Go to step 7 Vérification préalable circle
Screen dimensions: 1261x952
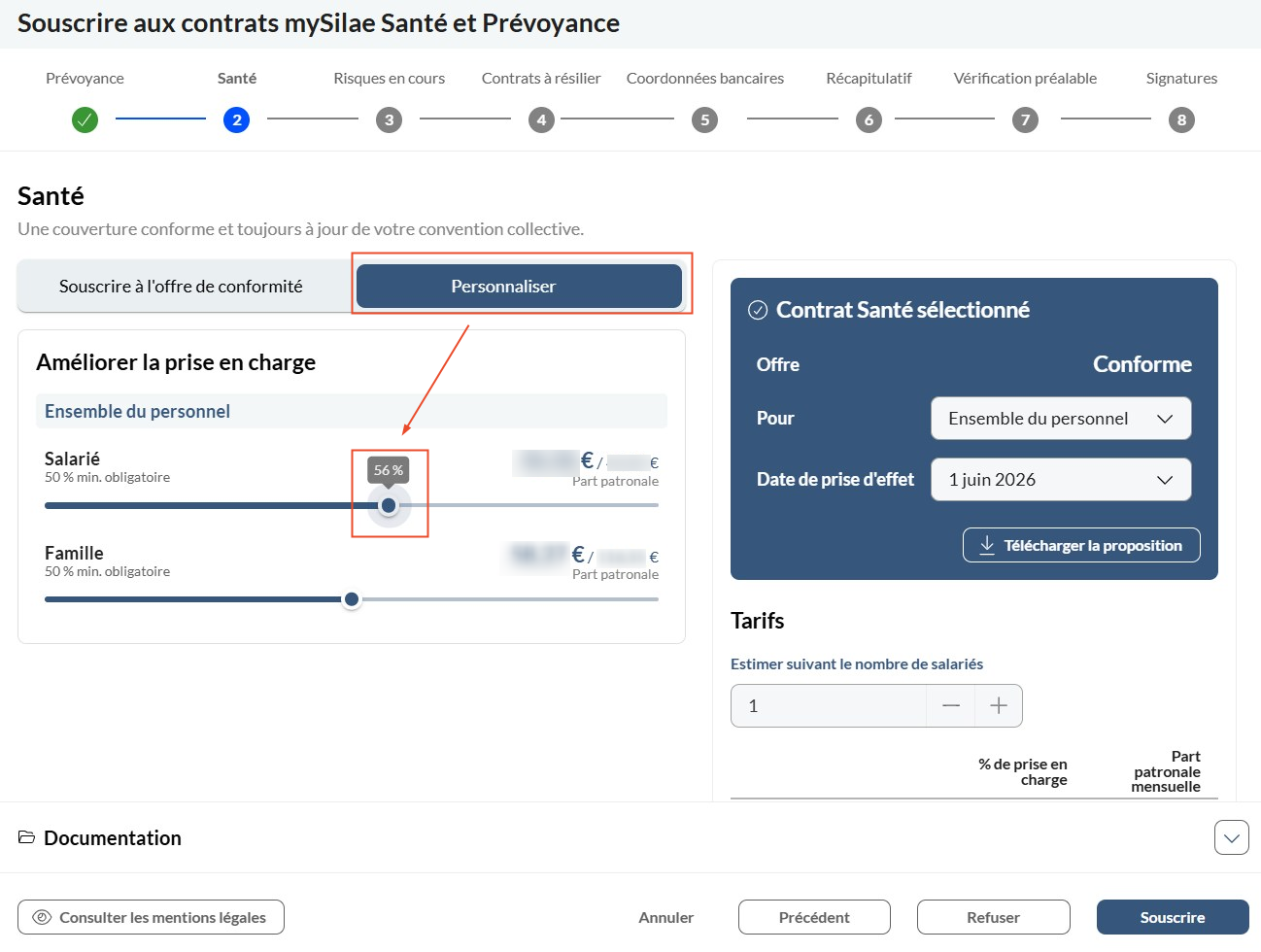click(x=1025, y=119)
